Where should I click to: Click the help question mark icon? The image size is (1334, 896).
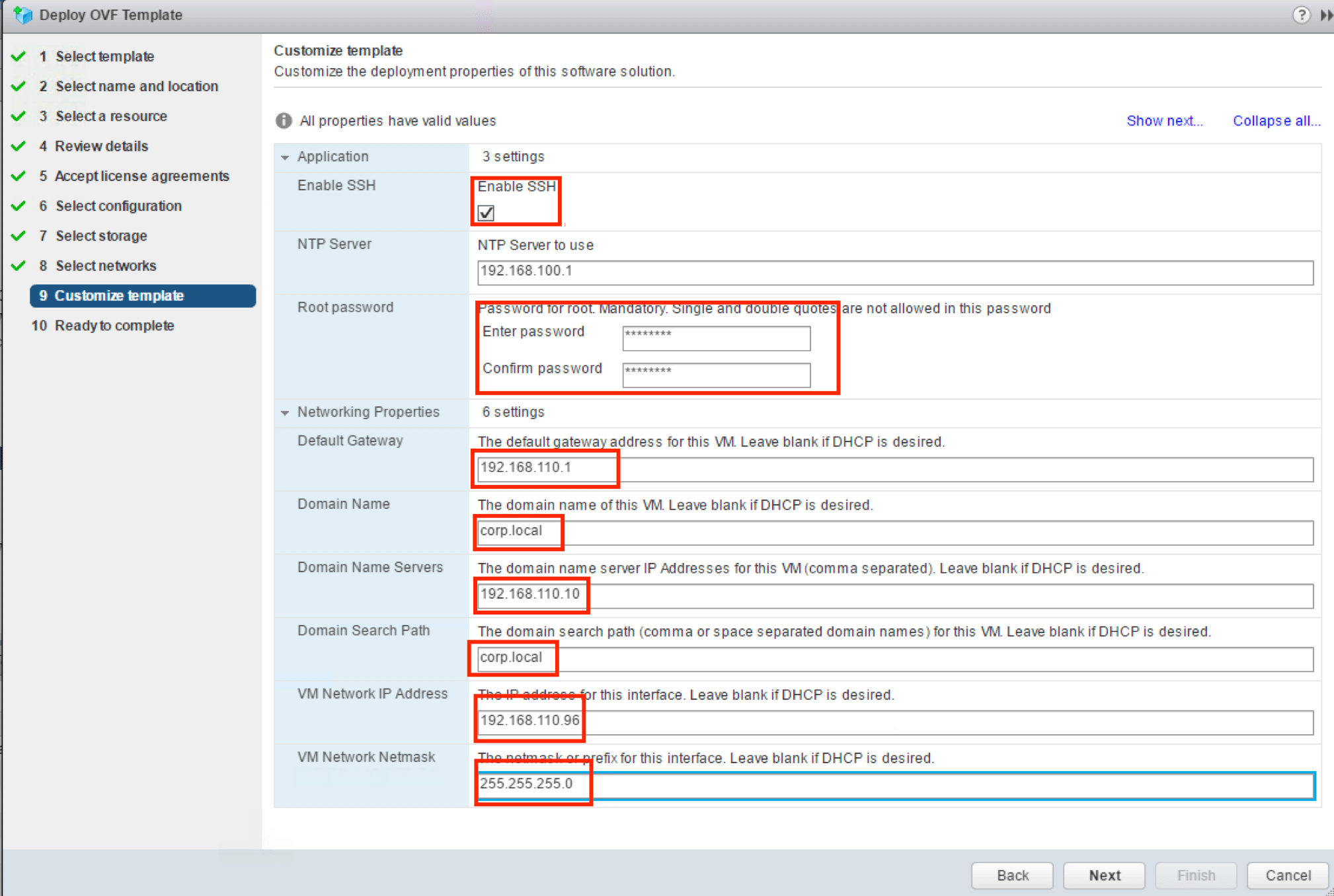point(1301,15)
